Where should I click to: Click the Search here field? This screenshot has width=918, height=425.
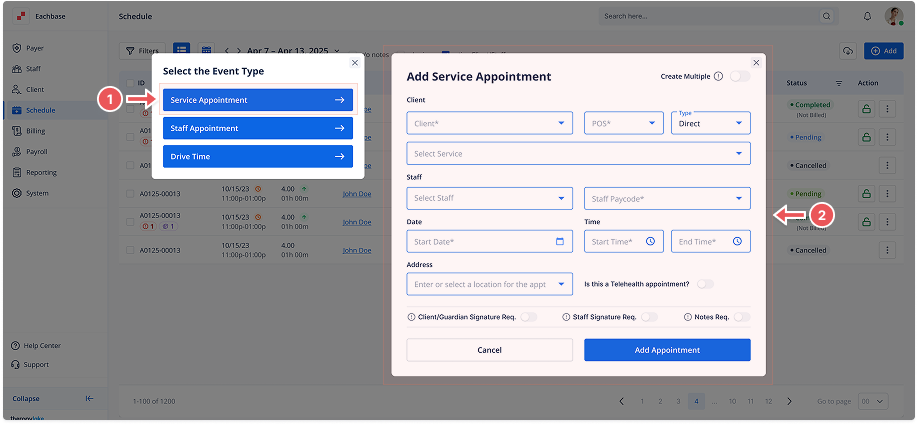pyautogui.click(x=718, y=16)
